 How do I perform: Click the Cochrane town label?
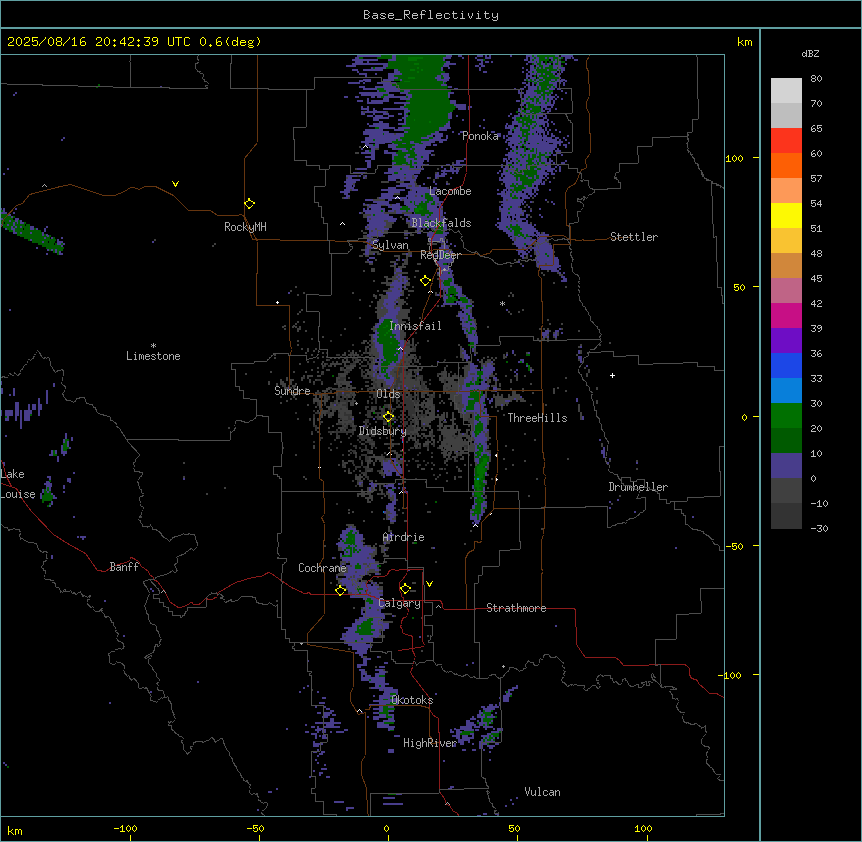(322, 568)
